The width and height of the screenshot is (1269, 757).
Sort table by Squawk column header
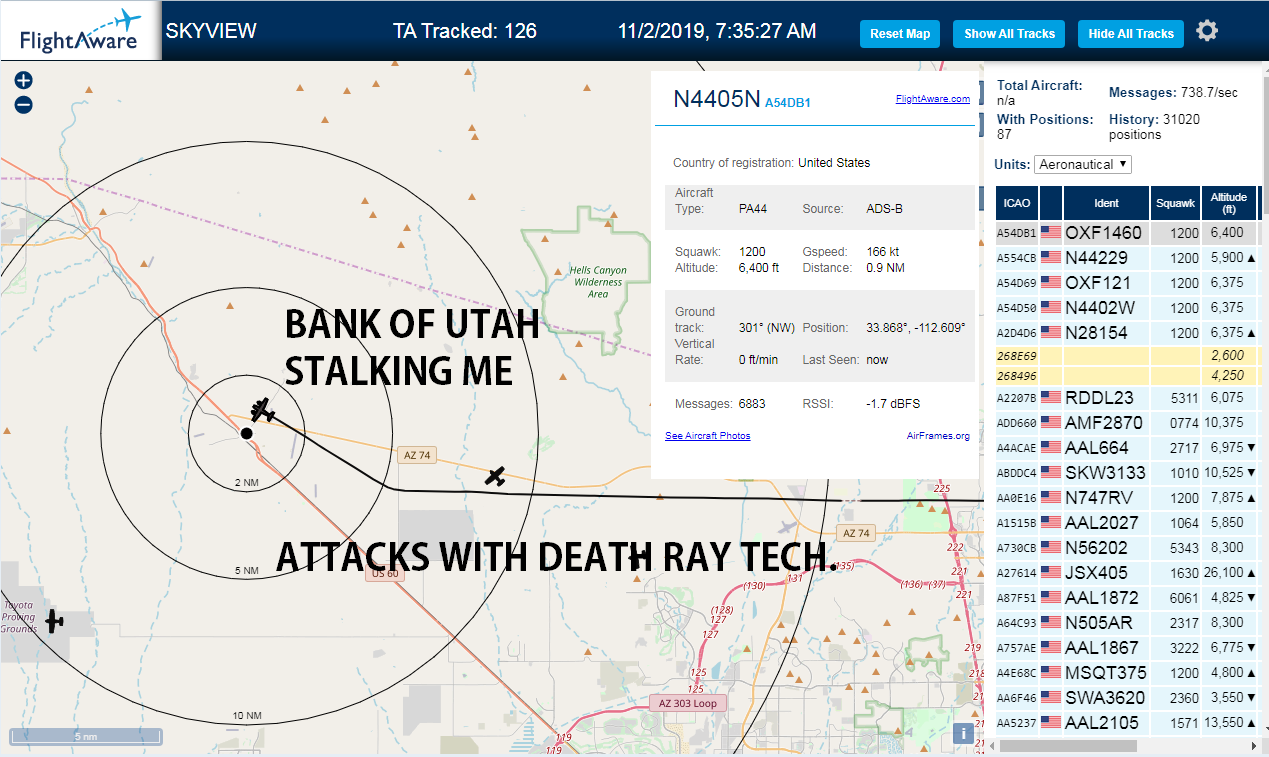pyautogui.click(x=1175, y=203)
